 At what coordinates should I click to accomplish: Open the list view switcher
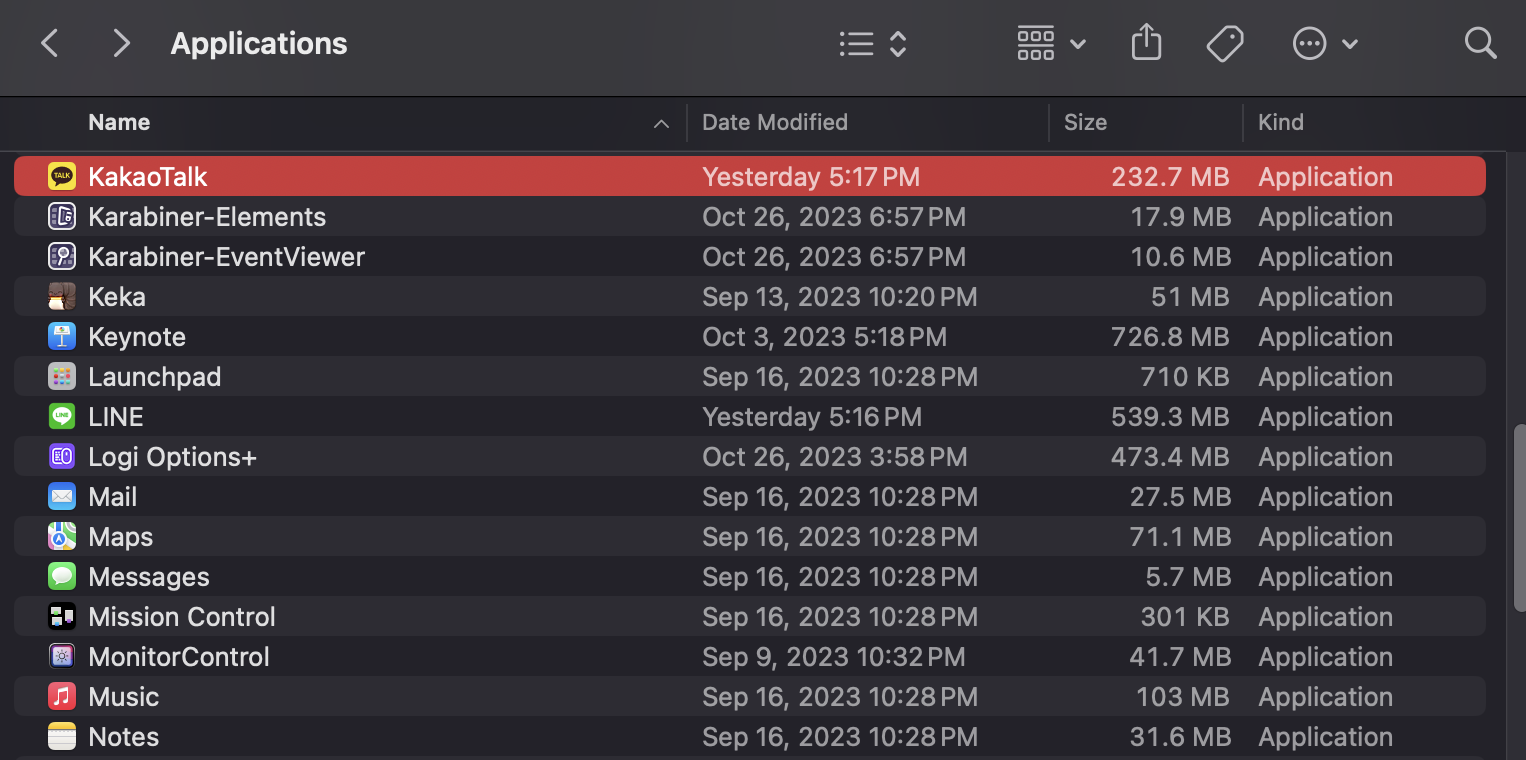coord(873,43)
